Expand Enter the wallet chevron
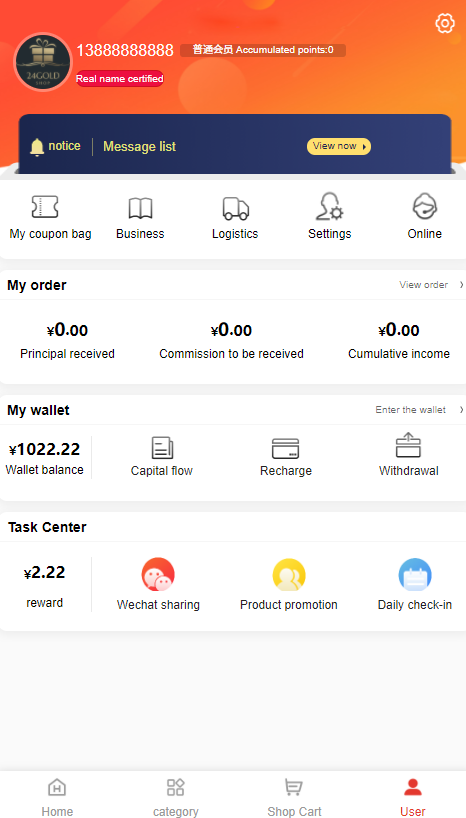Image resolution: width=466 pixels, height=818 pixels. coord(461,410)
